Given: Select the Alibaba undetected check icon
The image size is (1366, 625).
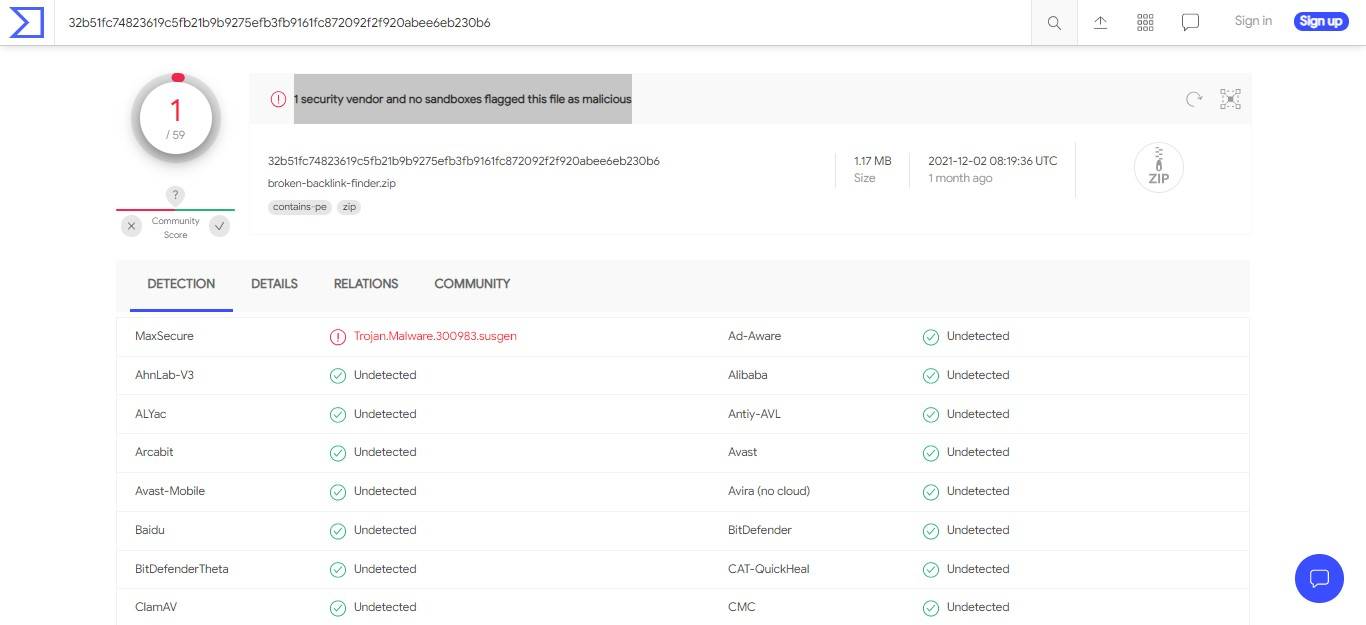Looking at the screenshot, I should [931, 376].
